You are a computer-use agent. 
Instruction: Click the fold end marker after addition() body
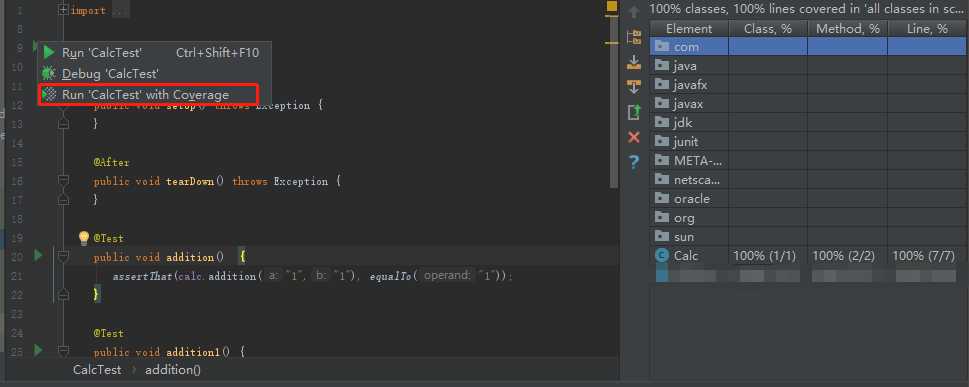coord(63,295)
